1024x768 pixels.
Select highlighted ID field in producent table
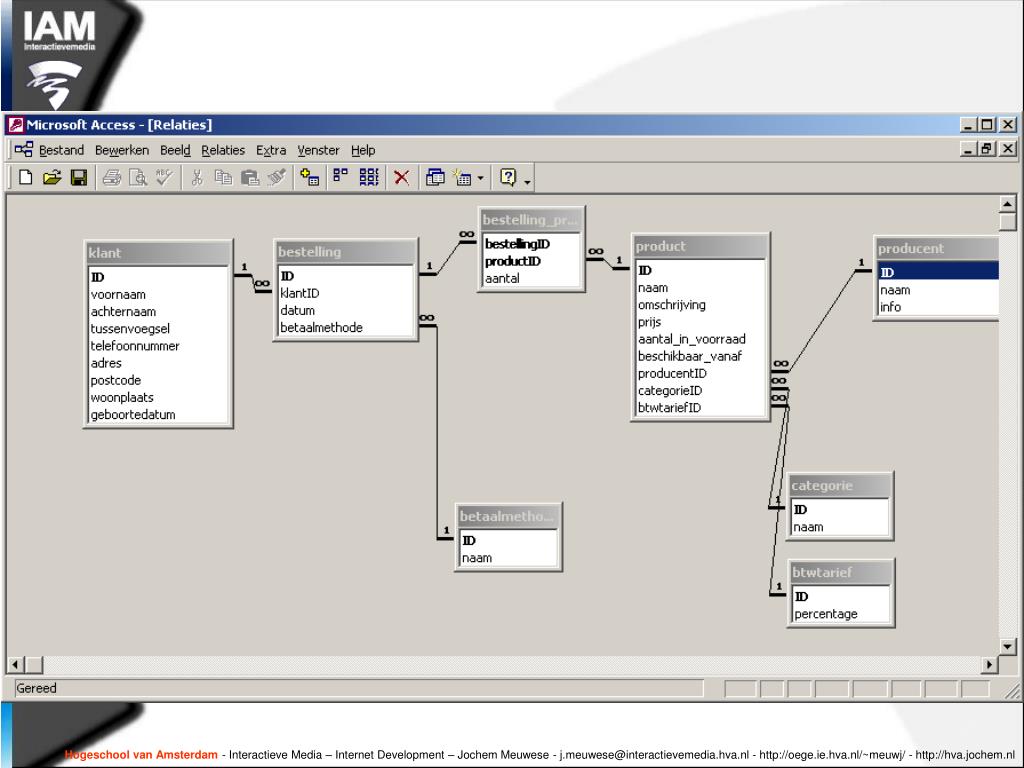point(938,272)
